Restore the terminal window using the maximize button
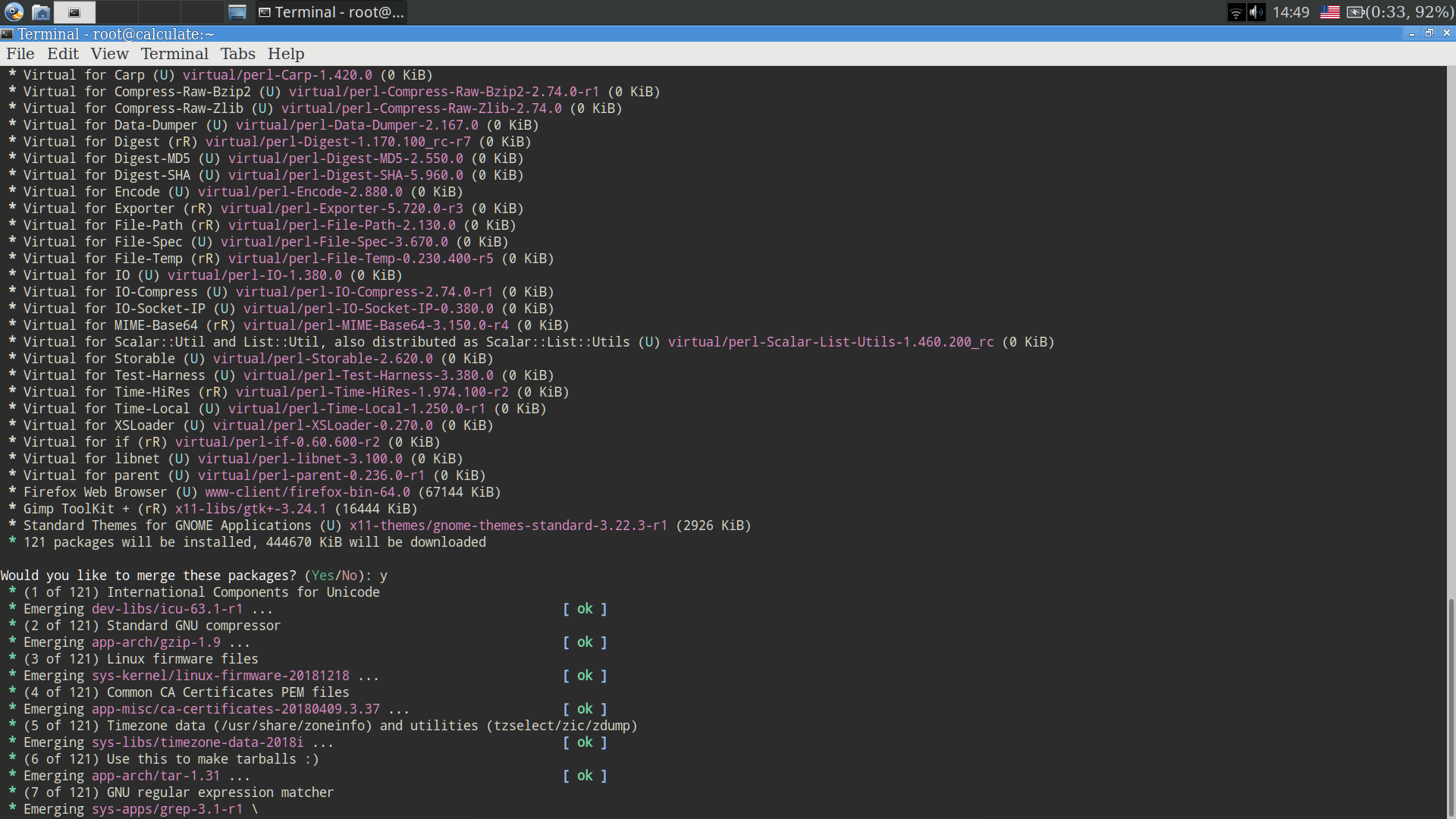This screenshot has width=1456, height=819. [x=1429, y=33]
